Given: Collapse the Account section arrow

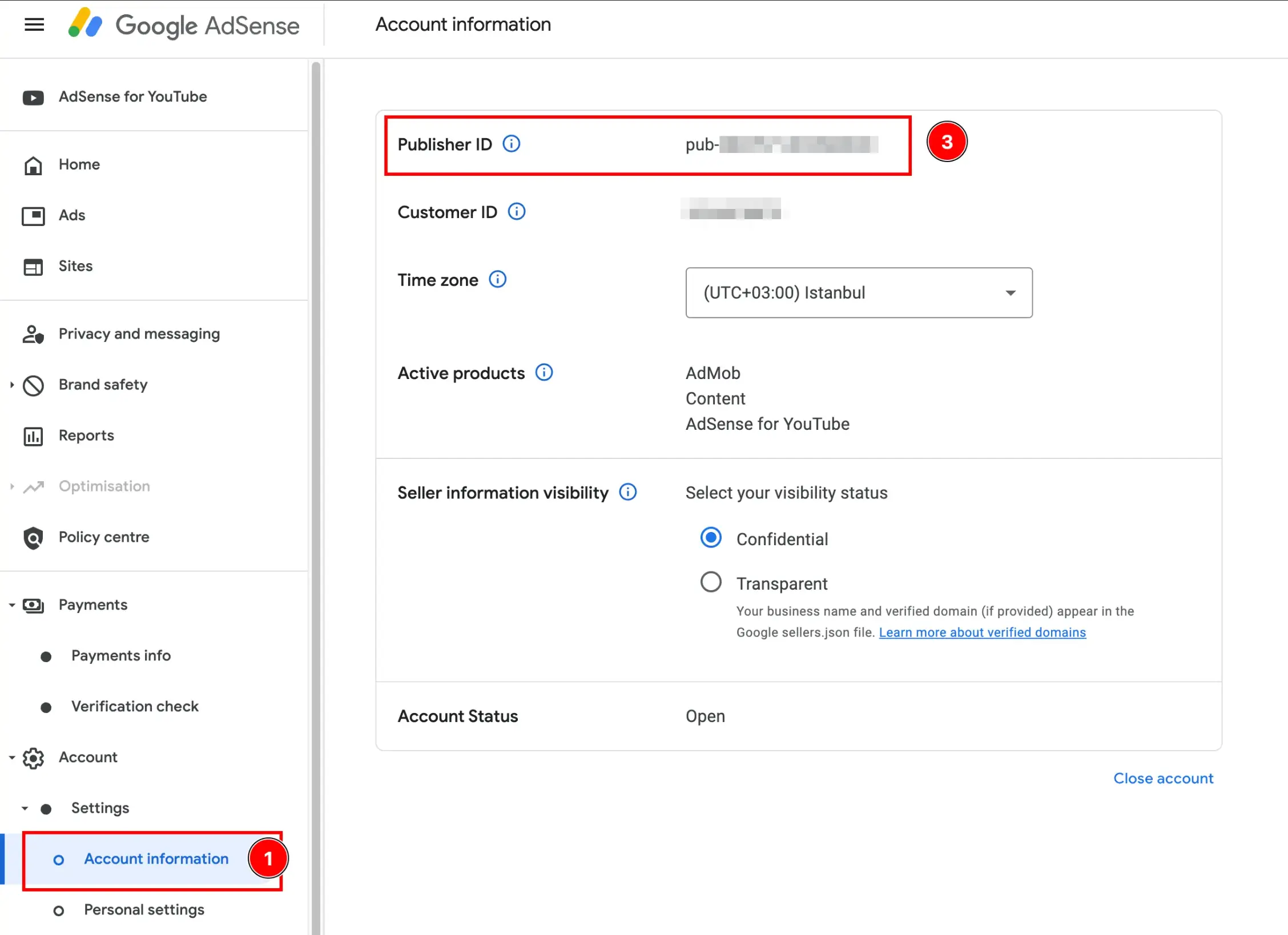Looking at the screenshot, I should click(x=11, y=757).
